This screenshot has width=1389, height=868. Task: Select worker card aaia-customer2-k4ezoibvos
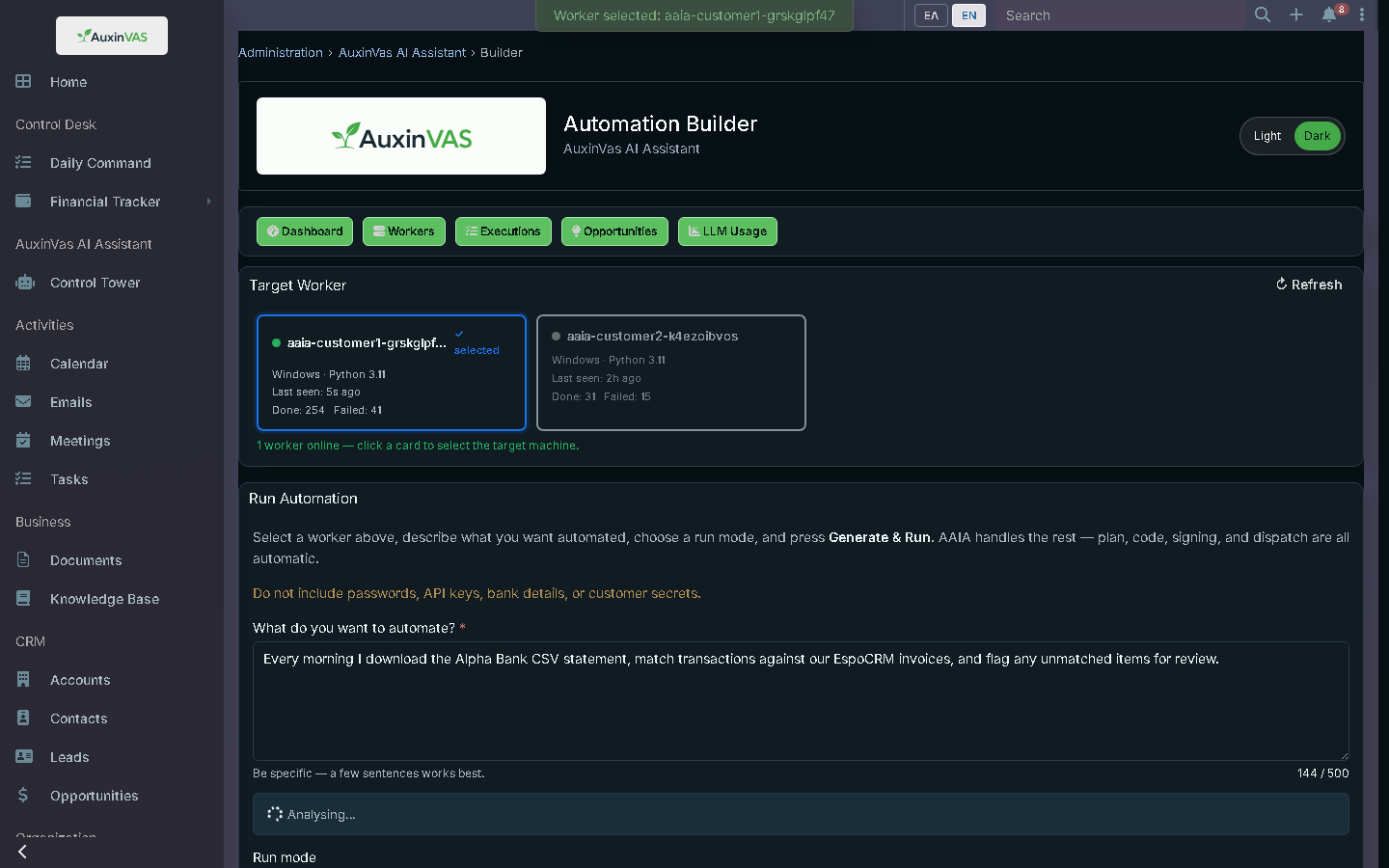coord(671,372)
